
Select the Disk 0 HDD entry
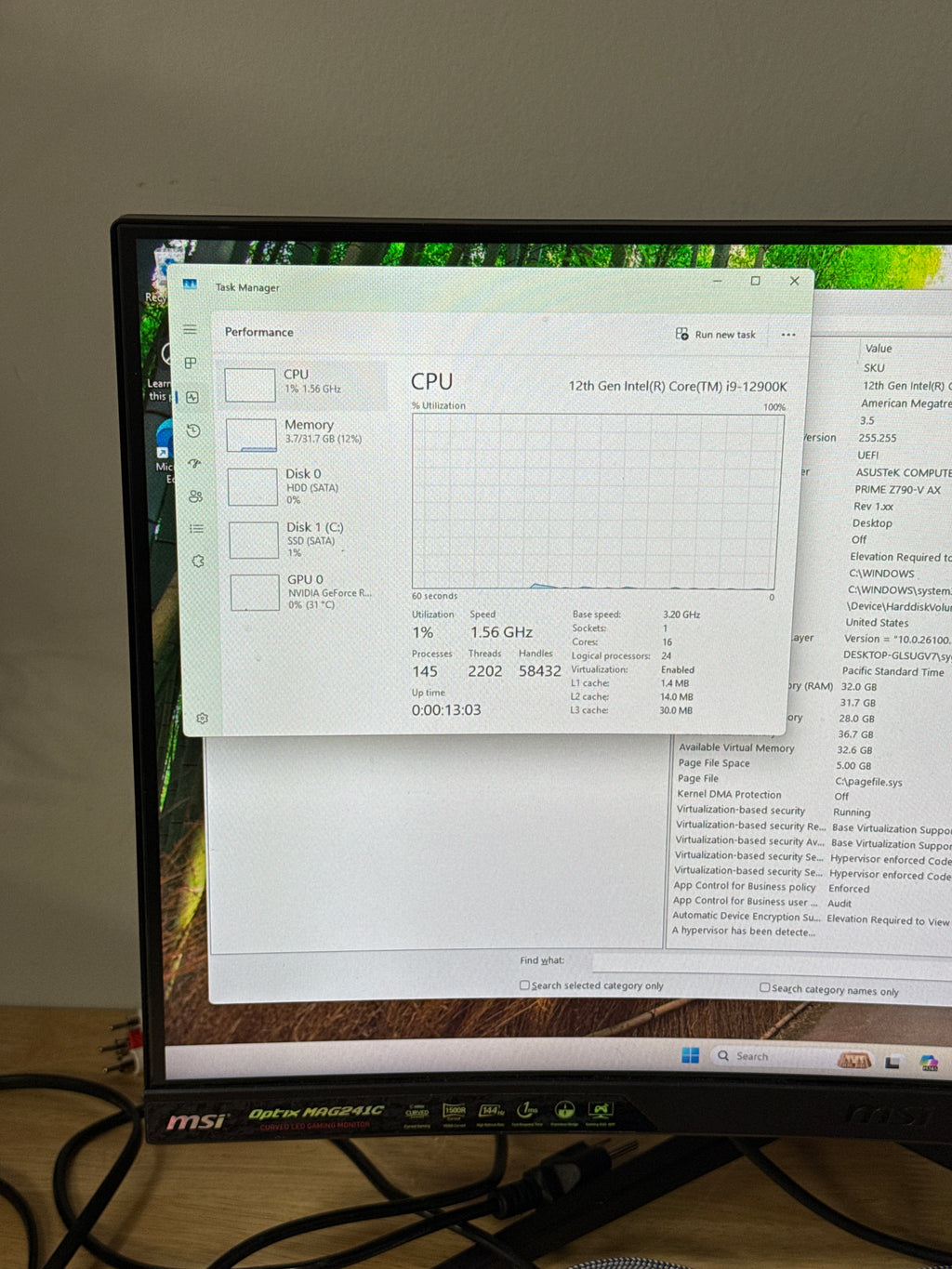pyautogui.click(x=304, y=486)
